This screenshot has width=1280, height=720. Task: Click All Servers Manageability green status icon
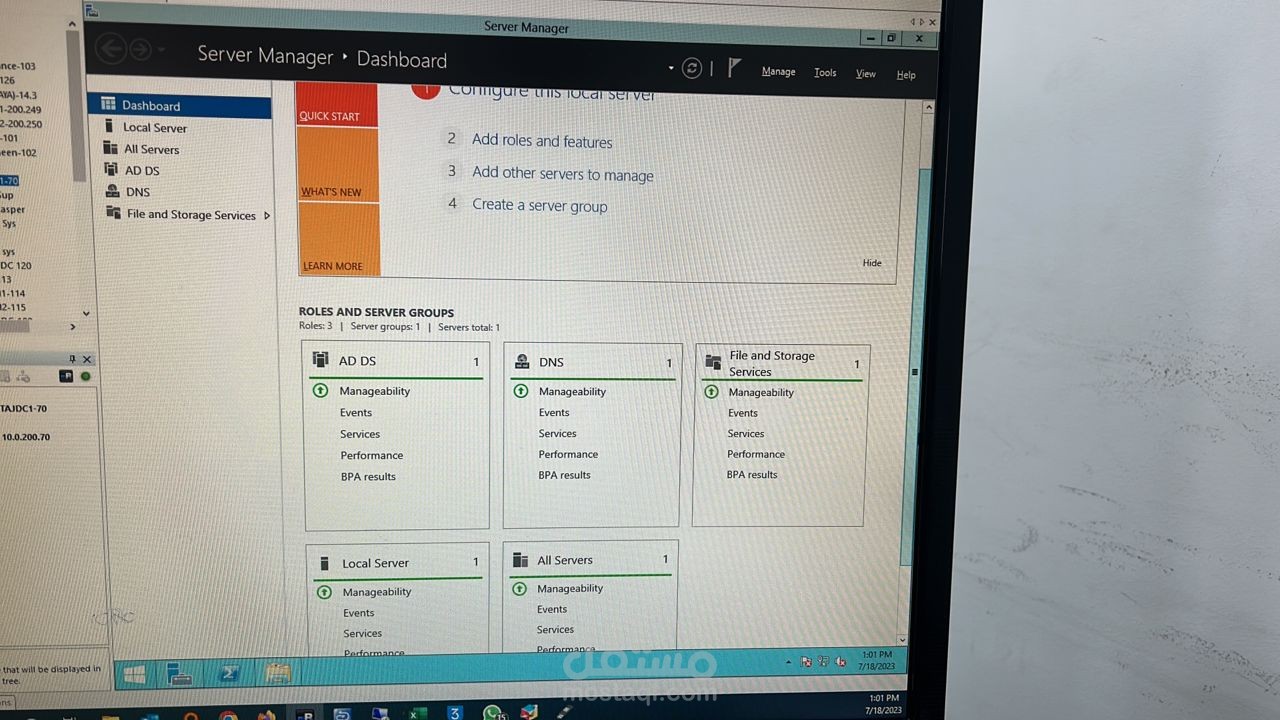coord(520,589)
